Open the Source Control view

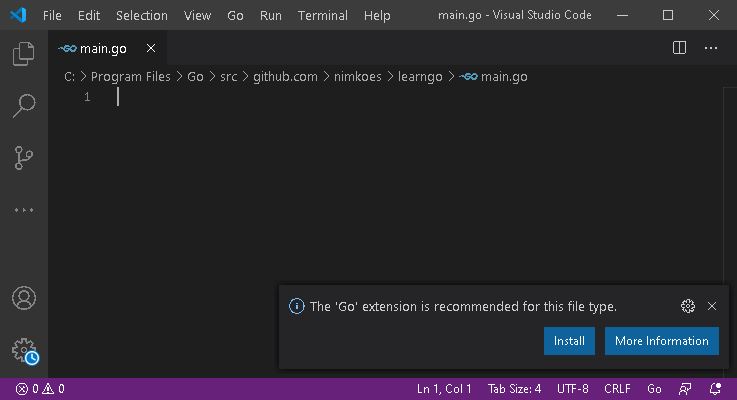click(24, 157)
